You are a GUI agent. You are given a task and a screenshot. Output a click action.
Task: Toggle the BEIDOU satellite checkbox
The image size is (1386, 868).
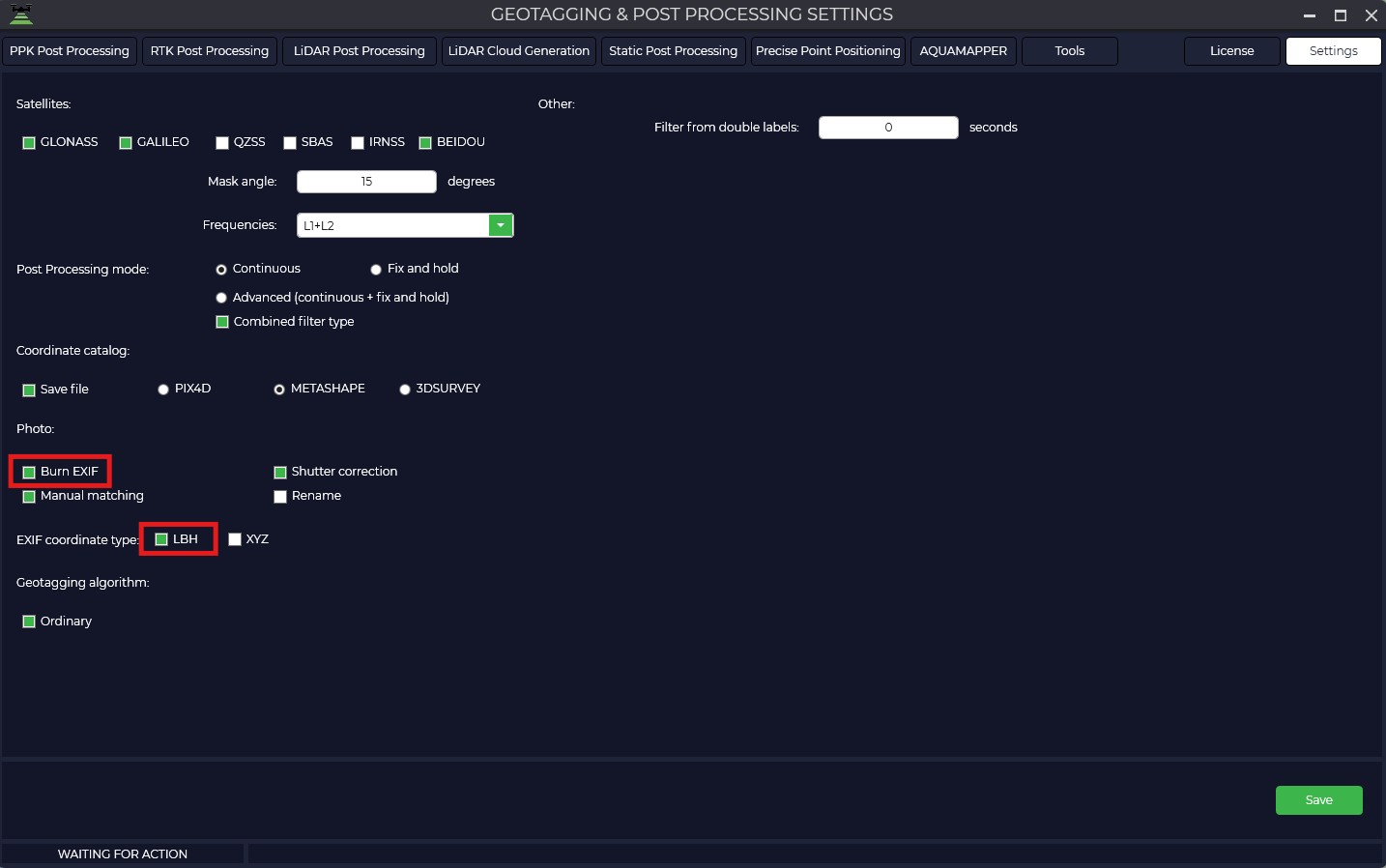(425, 143)
